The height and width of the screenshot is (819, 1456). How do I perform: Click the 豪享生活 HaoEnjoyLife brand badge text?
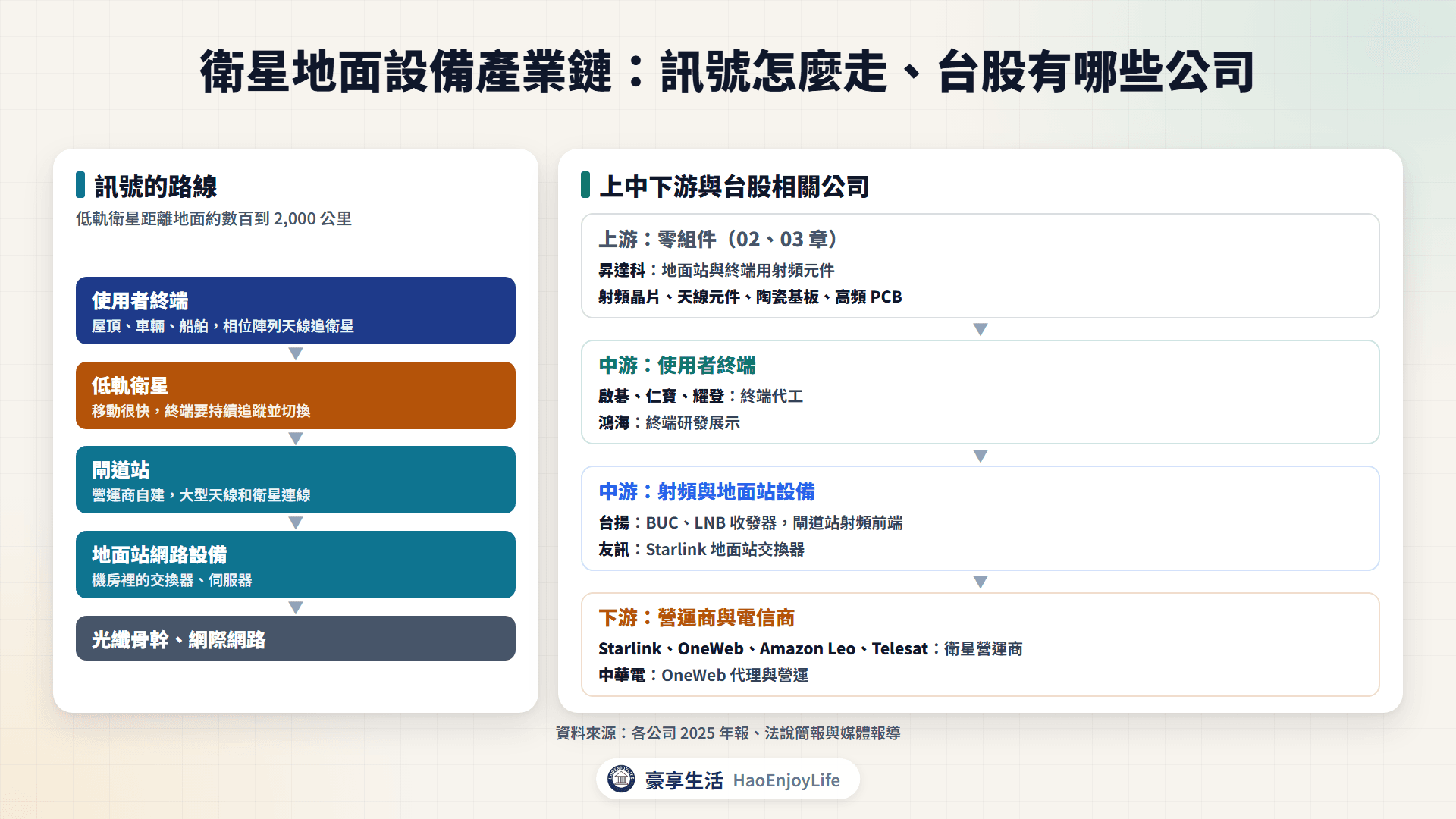point(742,780)
